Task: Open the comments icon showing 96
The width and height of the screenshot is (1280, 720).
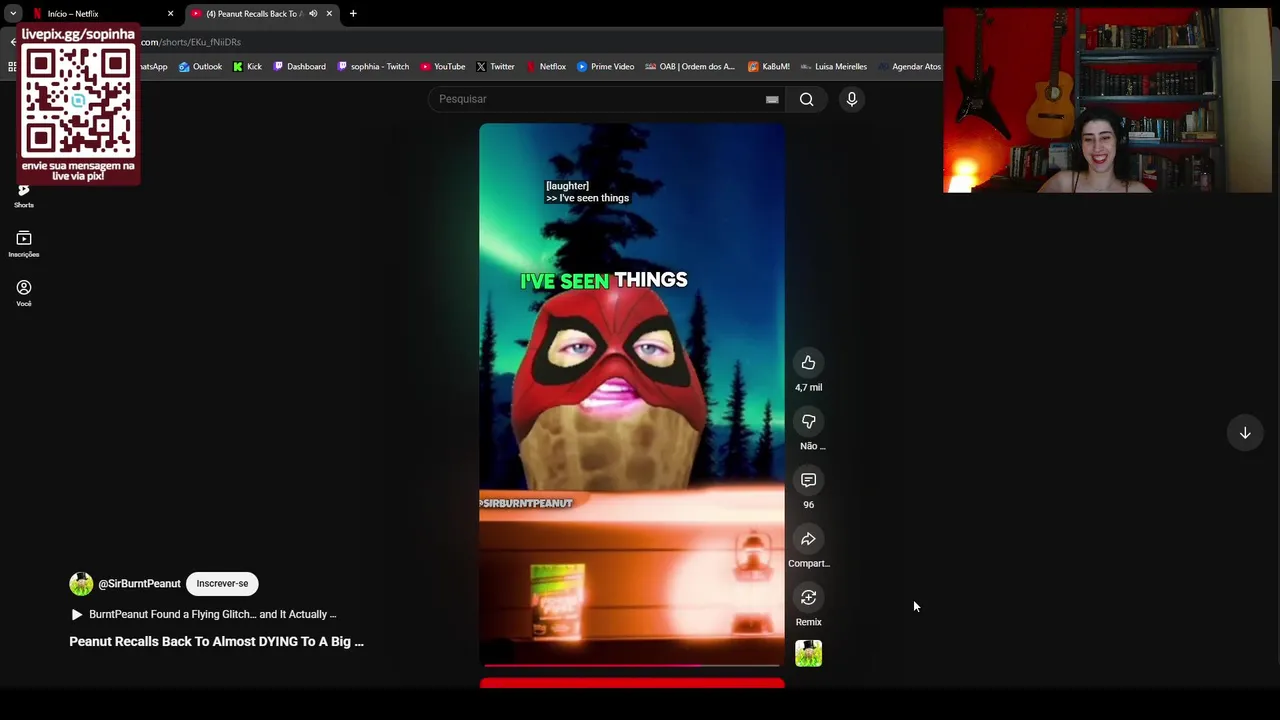Action: click(x=808, y=480)
